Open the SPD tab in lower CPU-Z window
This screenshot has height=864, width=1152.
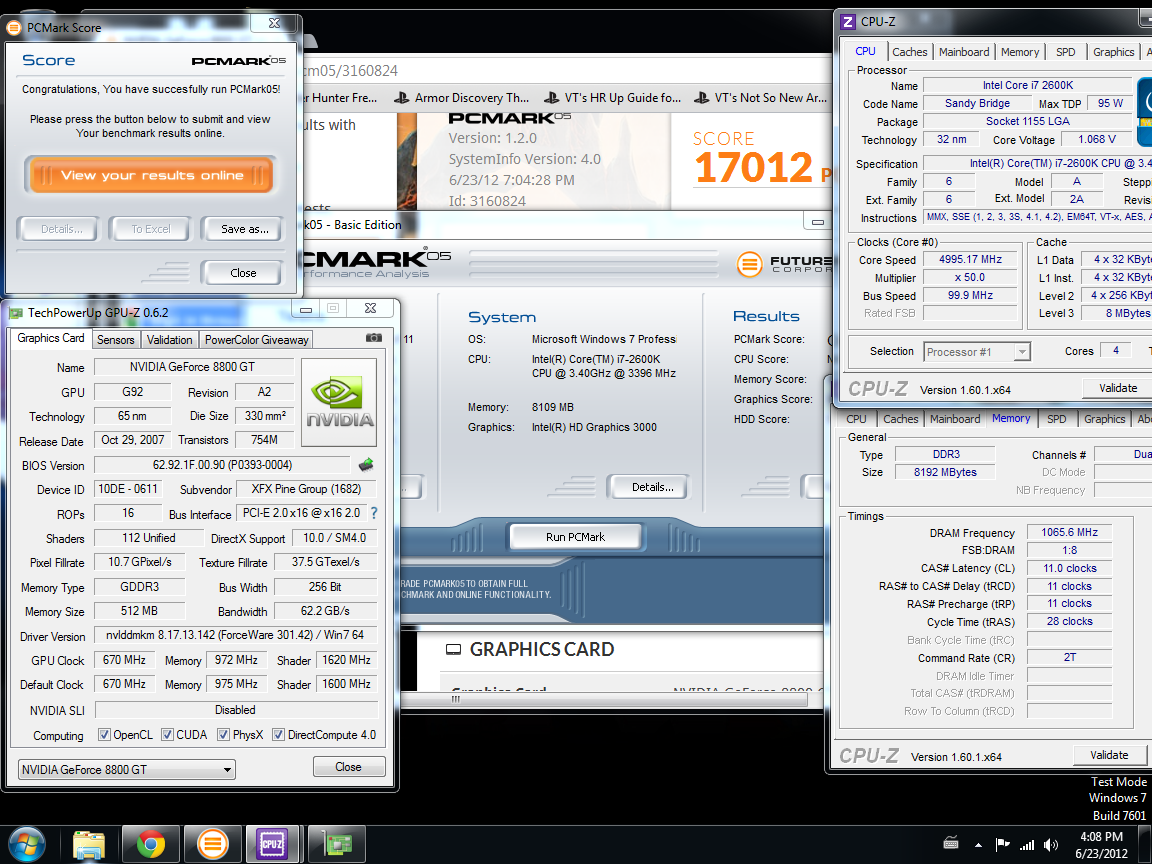[1056, 419]
